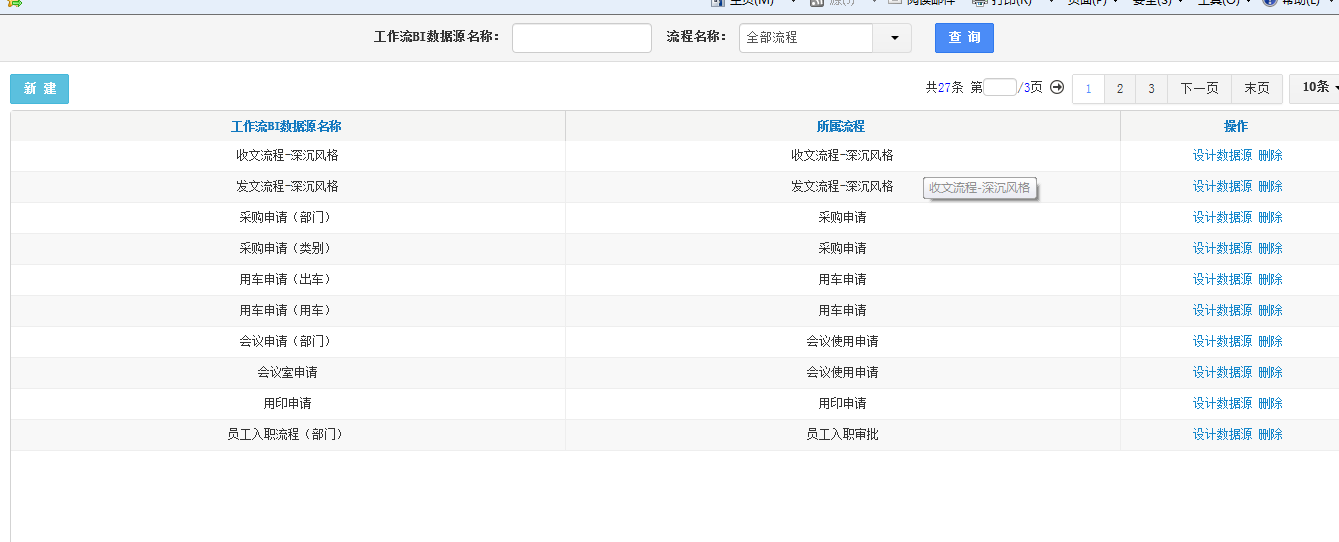Screen dimensions: 1339x542
Task: Delete the 发文流程-深沉风格 row
Action: coord(1270,187)
